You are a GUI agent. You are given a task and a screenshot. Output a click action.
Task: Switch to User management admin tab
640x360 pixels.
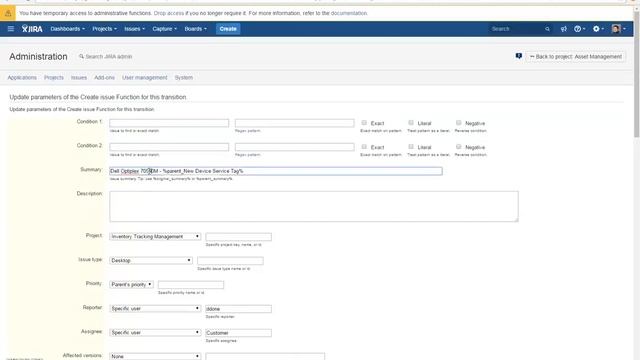(144, 78)
